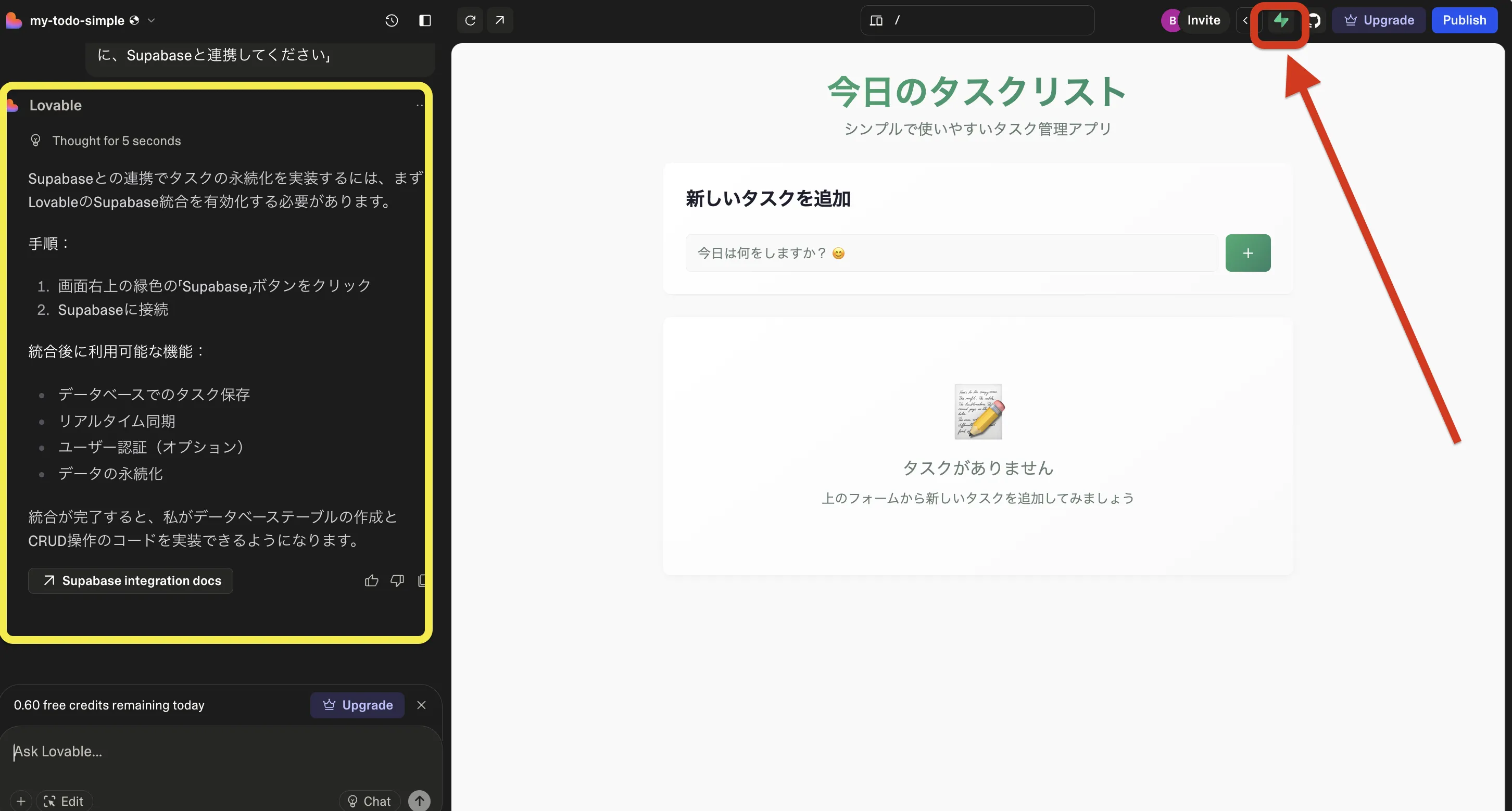The height and width of the screenshot is (811, 1512).
Task: Open the Supabase integration docs link
Action: coord(130,580)
